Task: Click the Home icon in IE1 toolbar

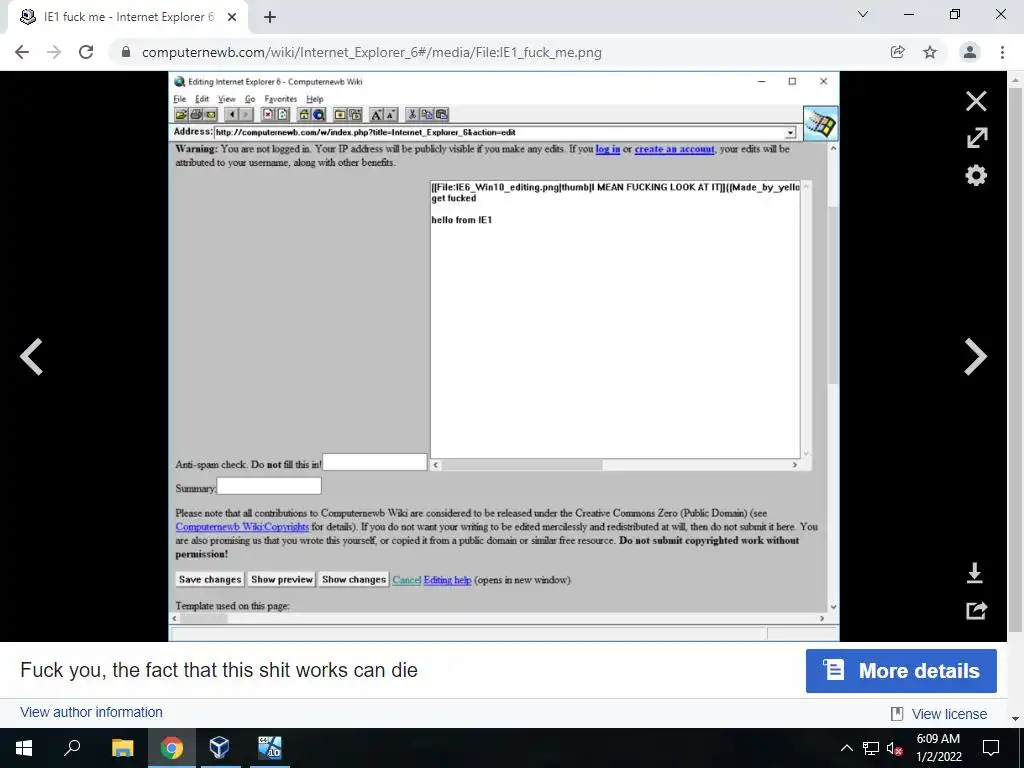Action: pyautogui.click(x=304, y=115)
